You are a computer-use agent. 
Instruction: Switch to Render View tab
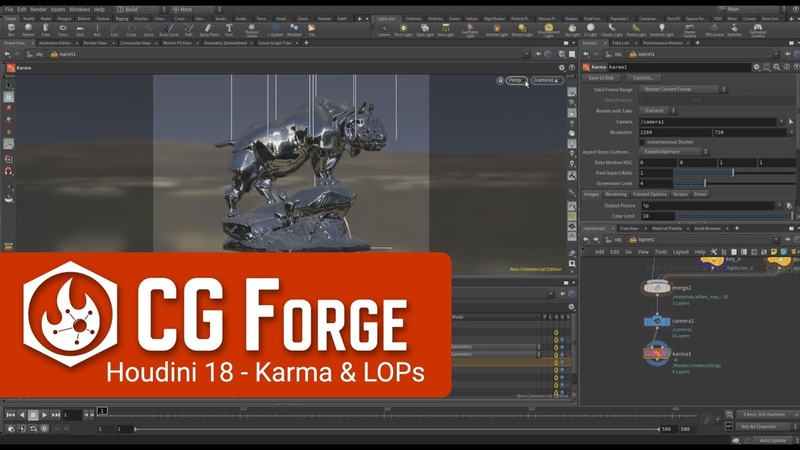95,43
